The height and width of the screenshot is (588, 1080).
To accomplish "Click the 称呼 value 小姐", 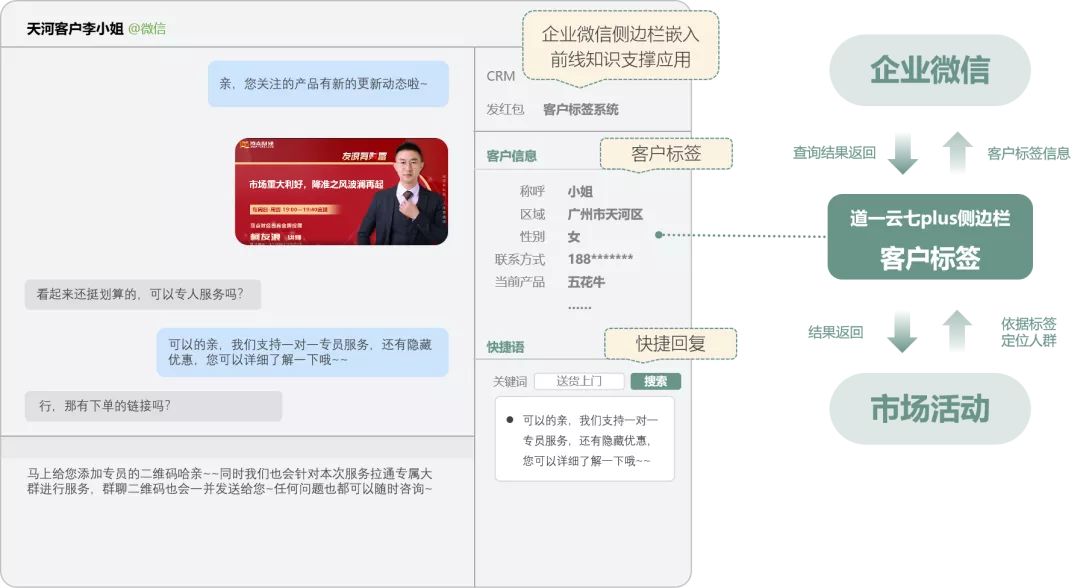I will (580, 191).
